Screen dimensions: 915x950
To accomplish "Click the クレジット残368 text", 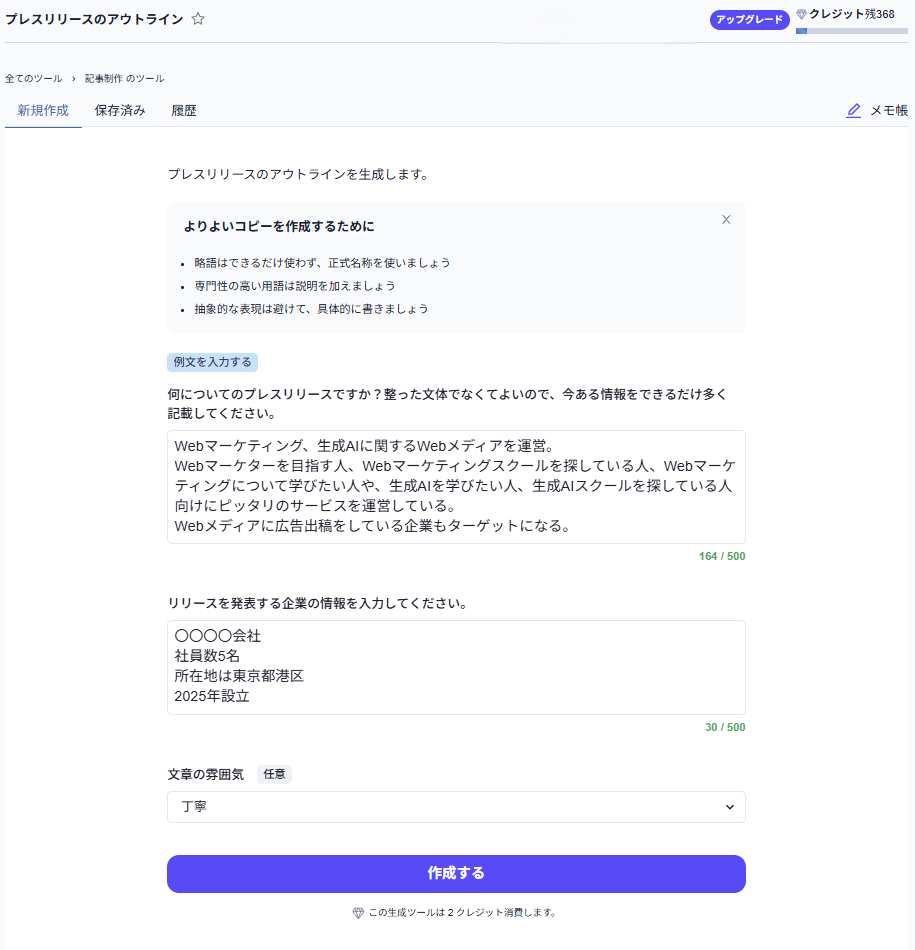I will (x=851, y=14).
